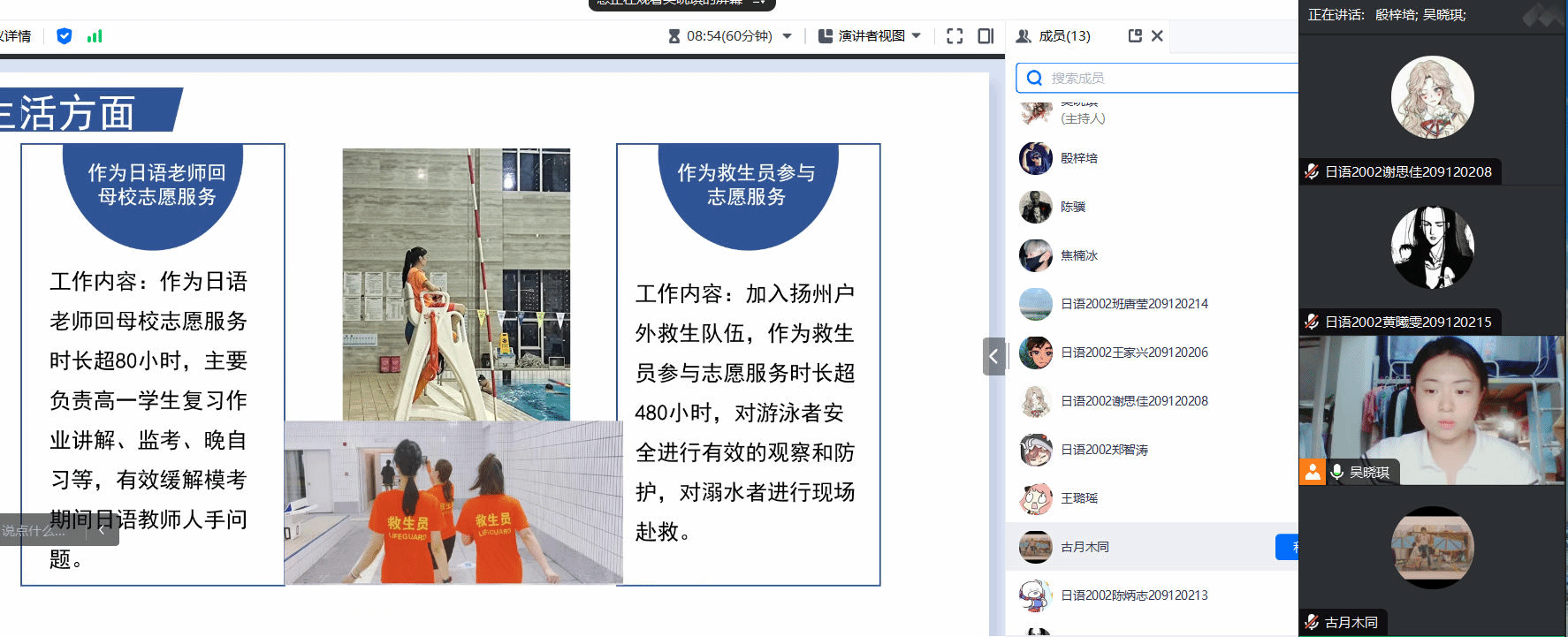
Task: Click the green microphone icon beside 吴晓琪
Action: pos(1337,473)
